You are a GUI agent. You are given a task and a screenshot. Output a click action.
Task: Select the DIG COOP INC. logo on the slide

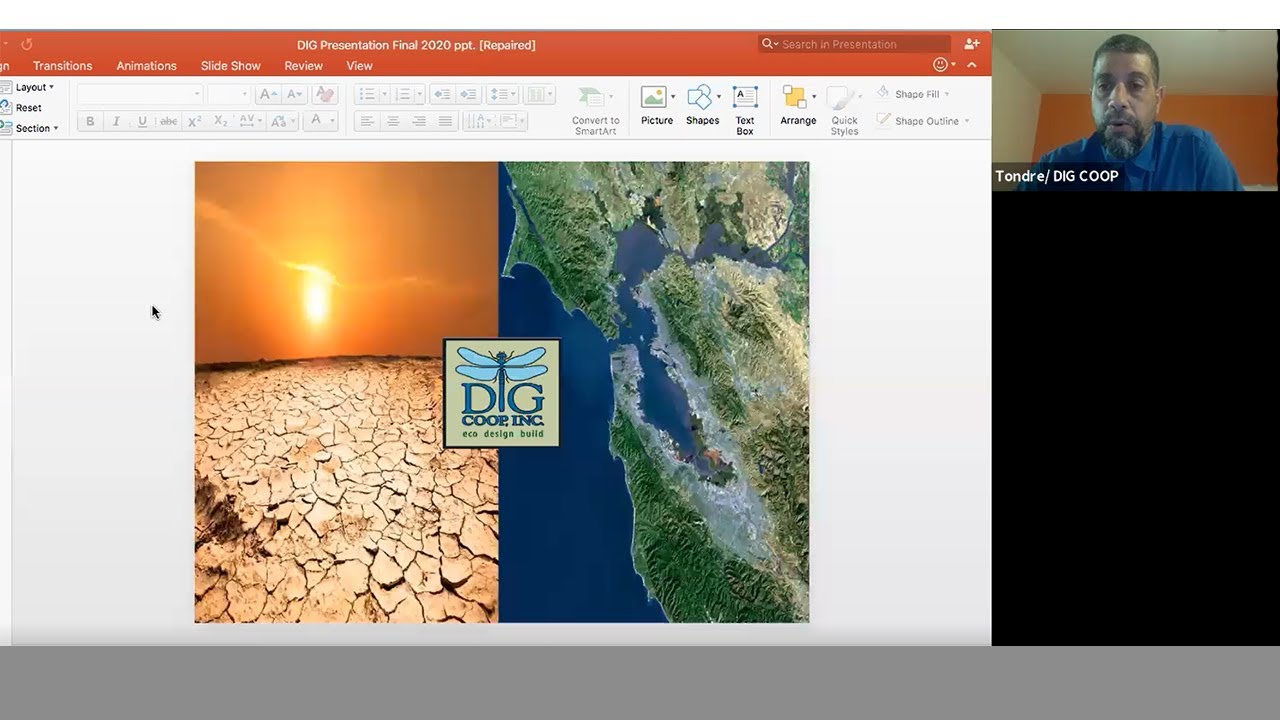[x=502, y=393]
